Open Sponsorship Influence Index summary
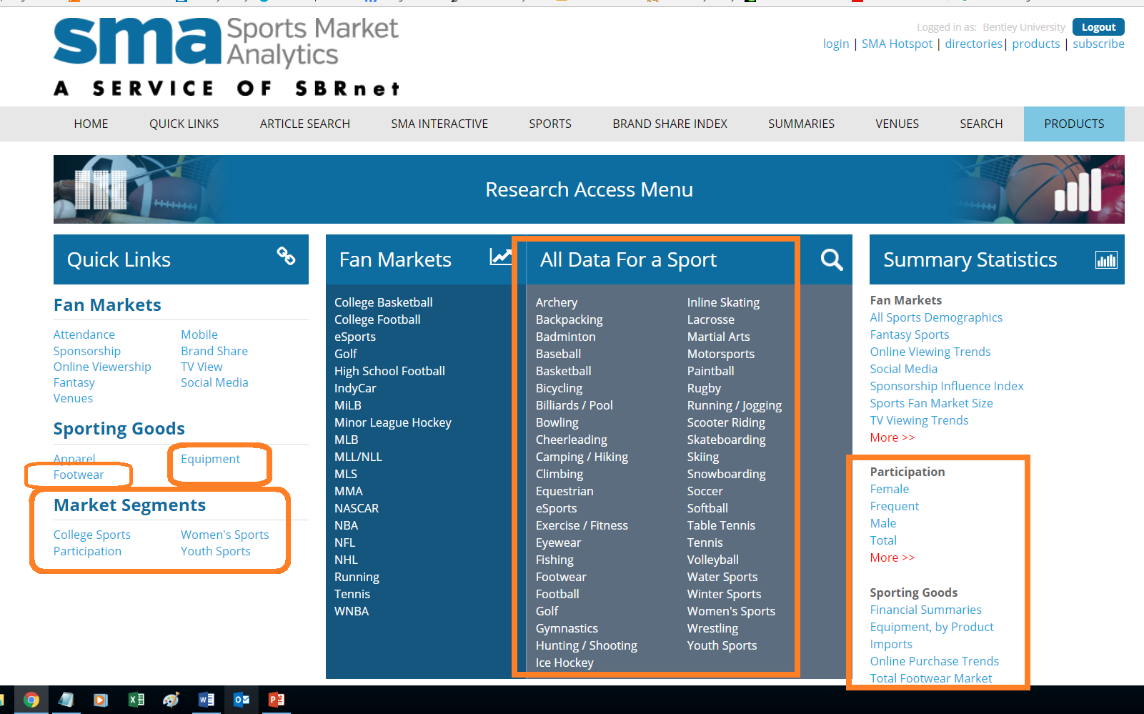 [946, 387]
